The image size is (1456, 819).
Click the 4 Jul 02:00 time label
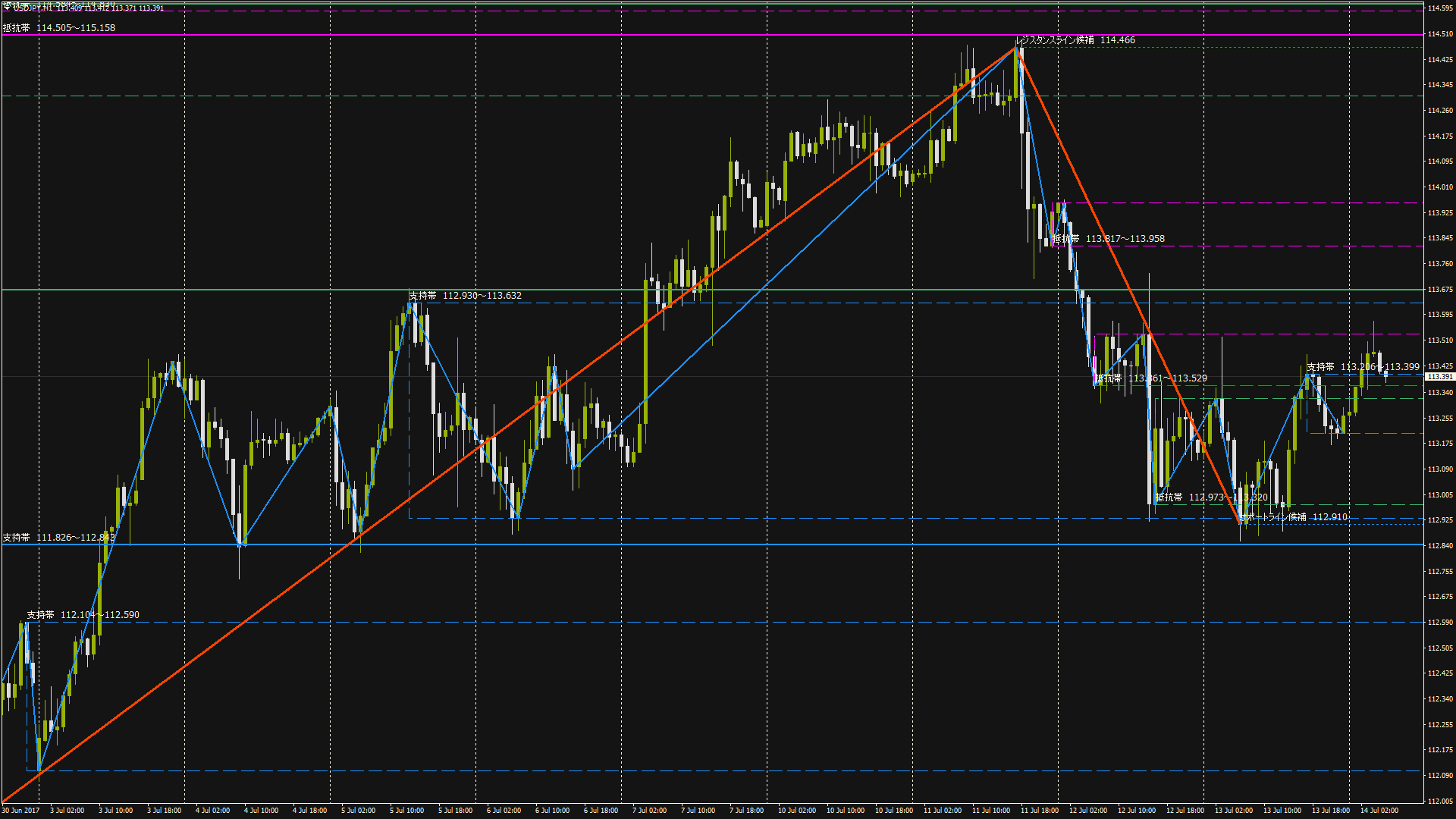coord(212,811)
